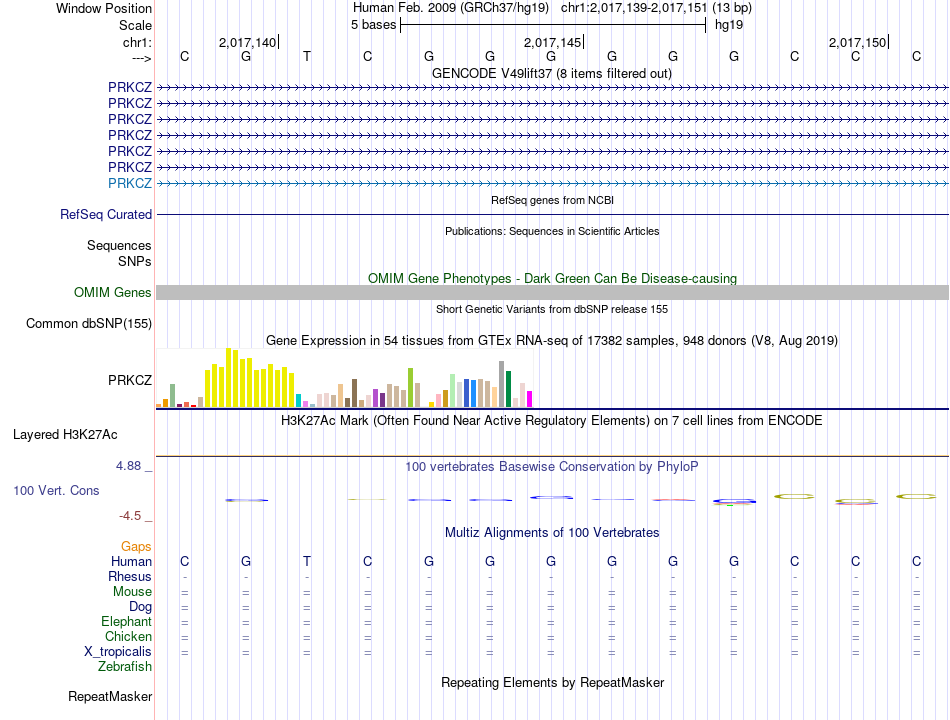The width and height of the screenshot is (950, 720).
Task: Click the T base in the Human alignment row
Action: pos(307,561)
